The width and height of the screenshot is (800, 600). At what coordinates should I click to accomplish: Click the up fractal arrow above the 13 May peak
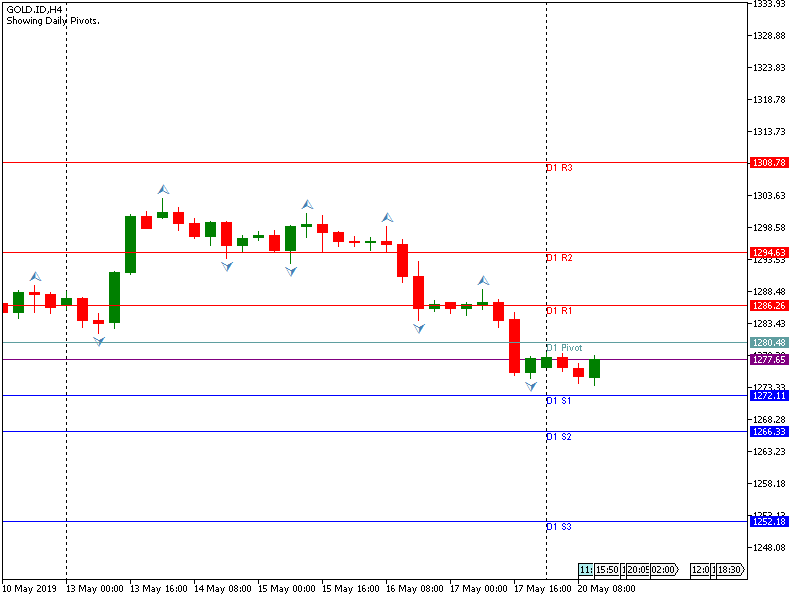163,189
